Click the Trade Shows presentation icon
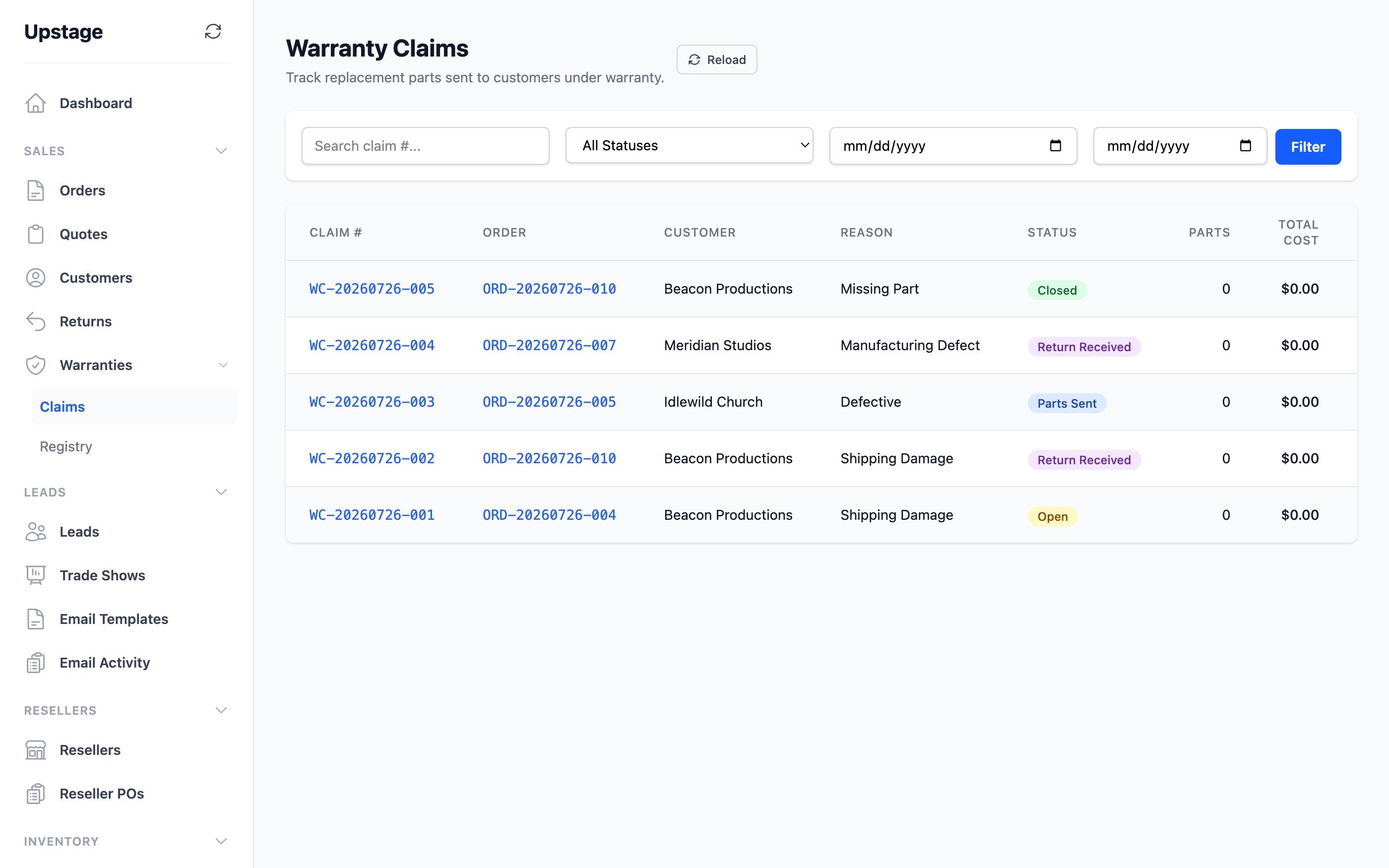 tap(36, 575)
